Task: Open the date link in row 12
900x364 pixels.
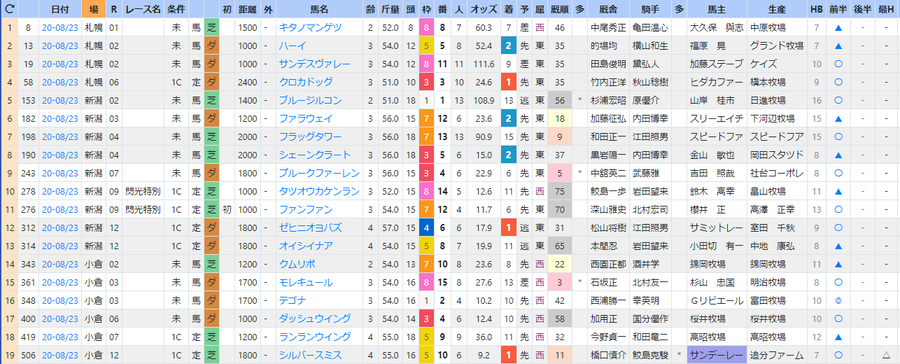Action: 60,228
